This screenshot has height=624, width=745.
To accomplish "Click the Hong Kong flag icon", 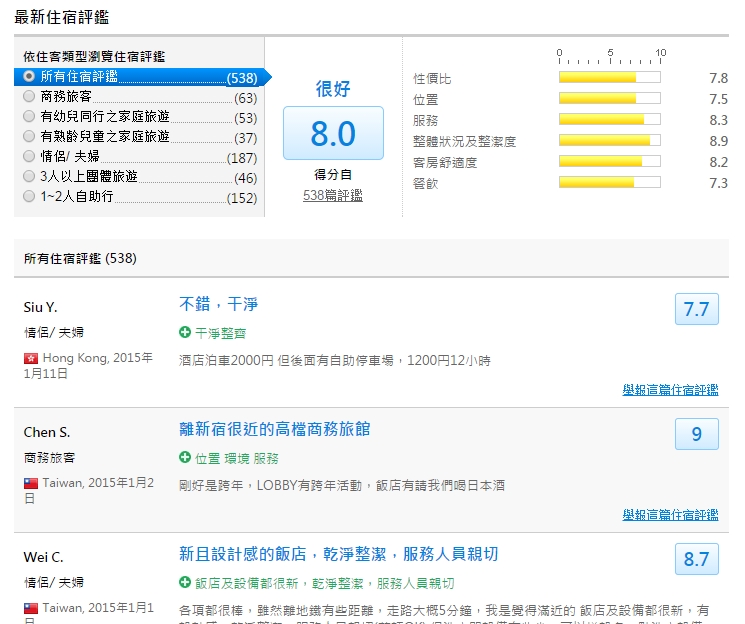I will pos(31,358).
